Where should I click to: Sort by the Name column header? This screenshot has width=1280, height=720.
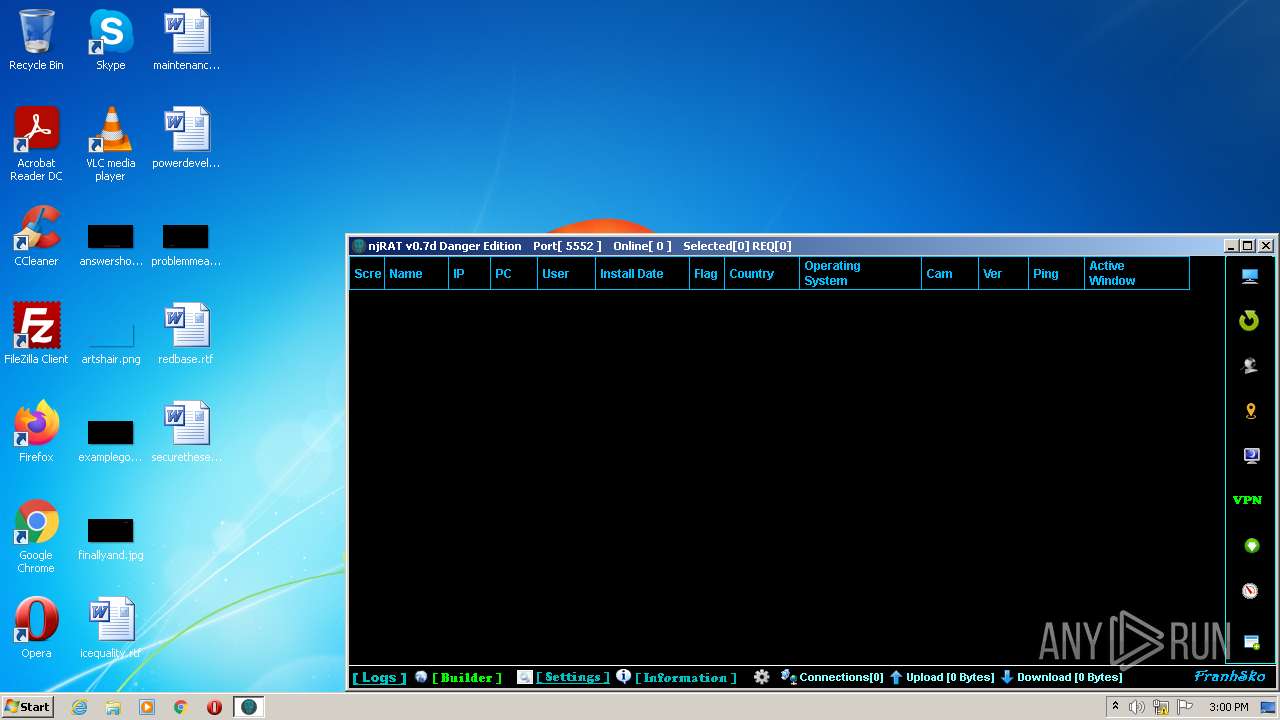[416, 273]
